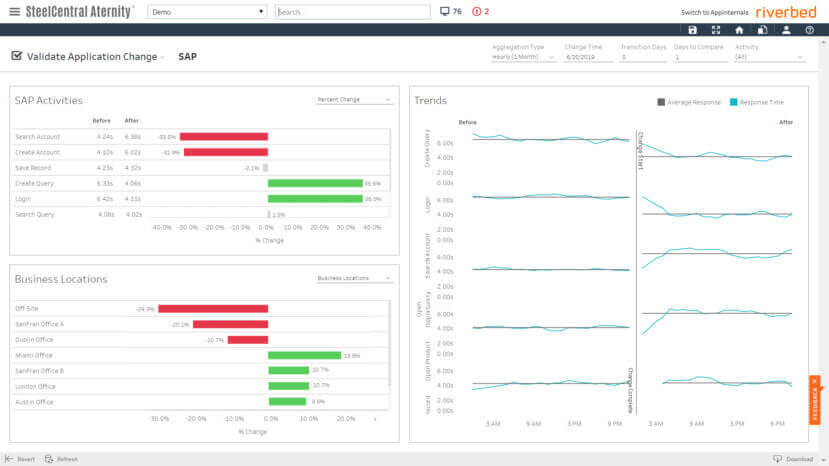829x466 pixels.
Task: Expand the Validate Application Change title dropdown
Action: tap(162, 57)
